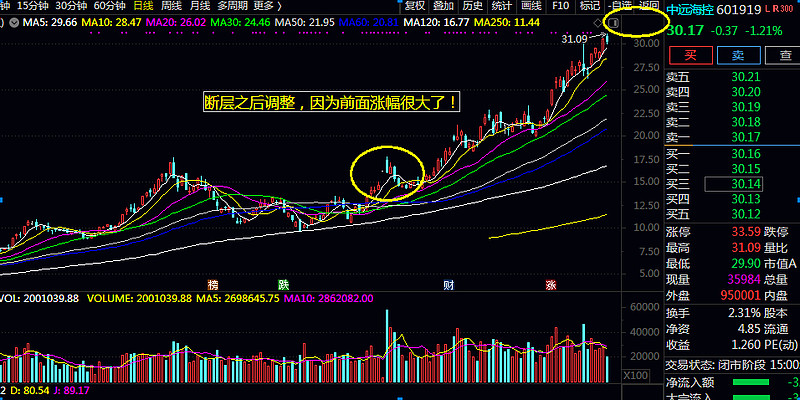Viewport: 800px width, 400px height.
Task: Click the blue 卖 sell button
Action: tap(738, 55)
